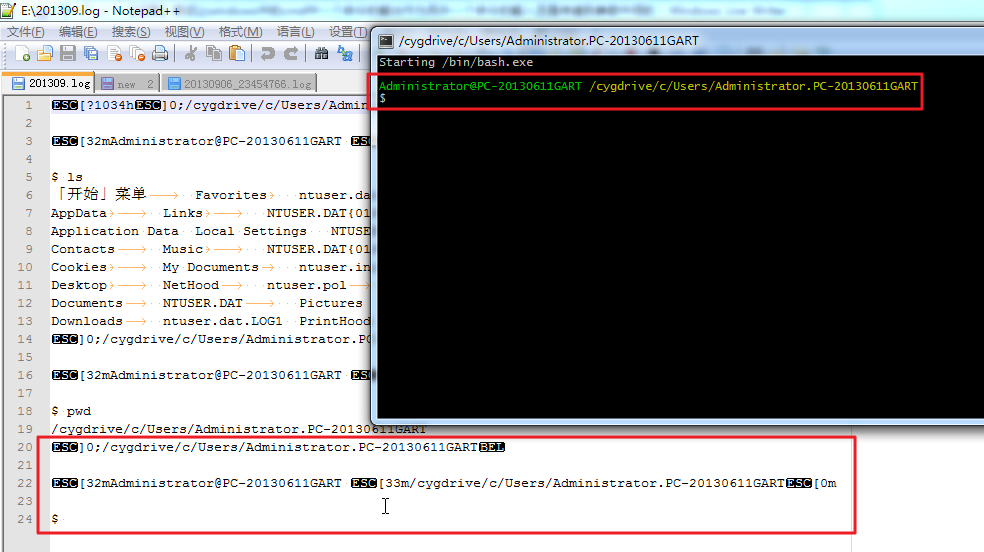Click '[0m' at end of line 22
The height and width of the screenshot is (552, 984).
825,483
